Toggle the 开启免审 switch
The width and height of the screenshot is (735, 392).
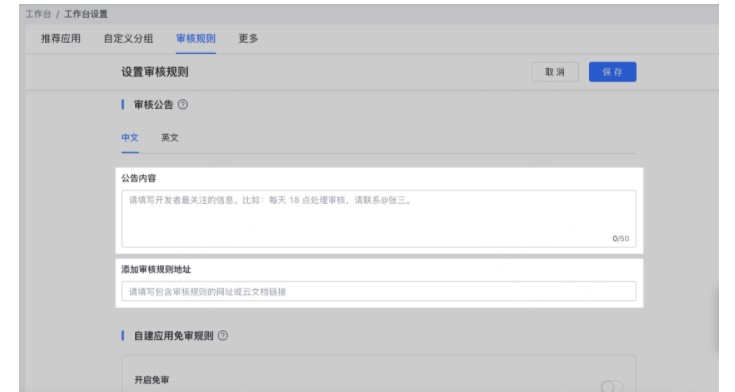tap(611, 386)
